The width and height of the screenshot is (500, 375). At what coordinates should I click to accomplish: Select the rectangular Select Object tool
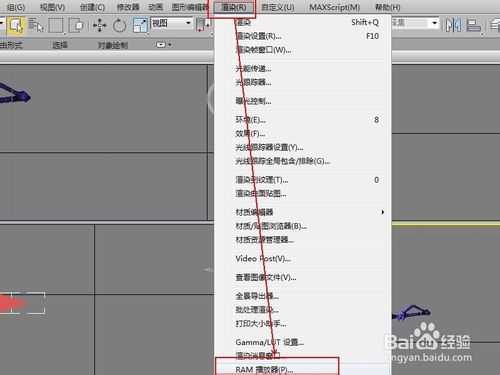click(x=16, y=25)
